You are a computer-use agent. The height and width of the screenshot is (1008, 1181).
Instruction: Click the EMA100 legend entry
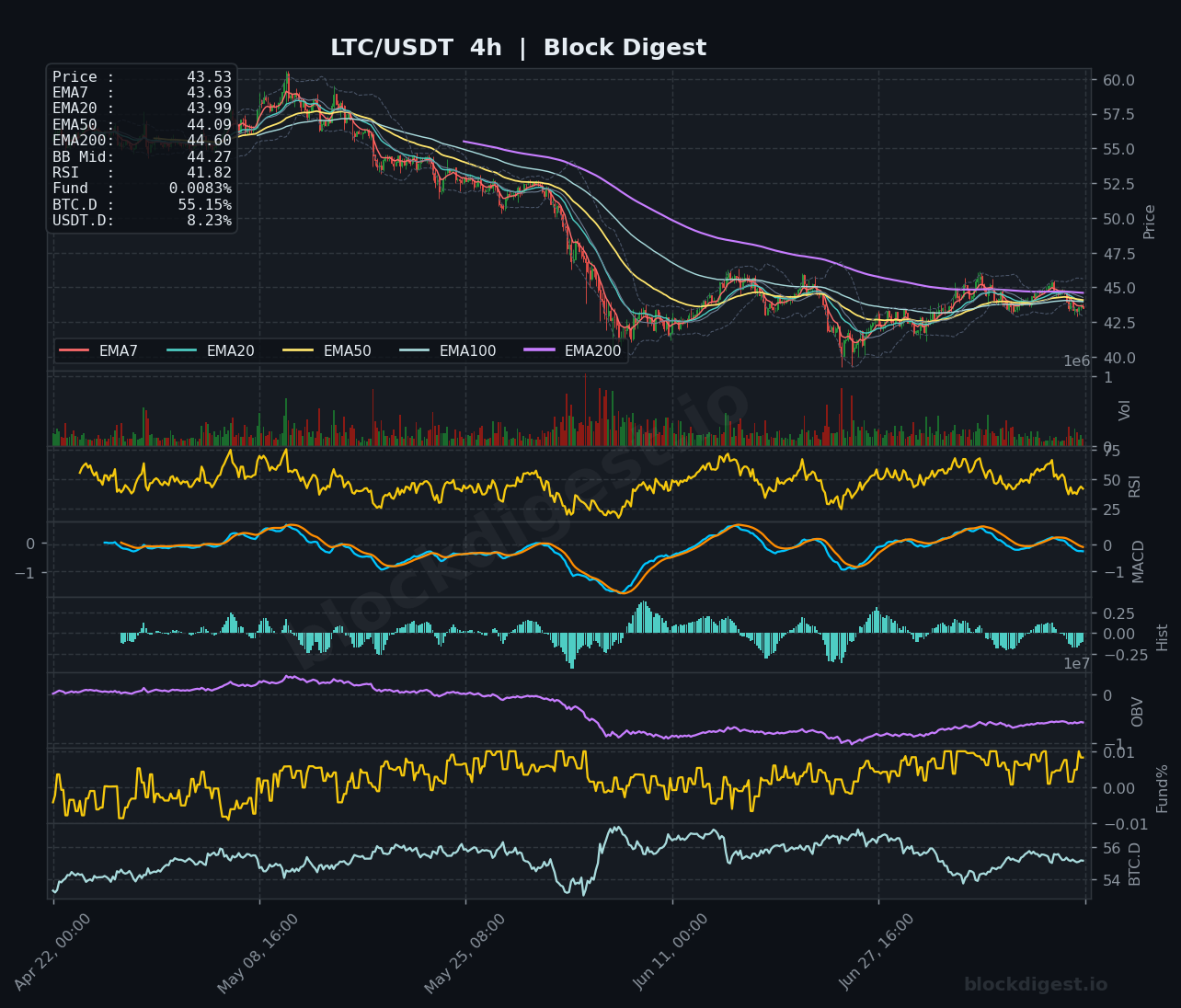click(x=448, y=350)
